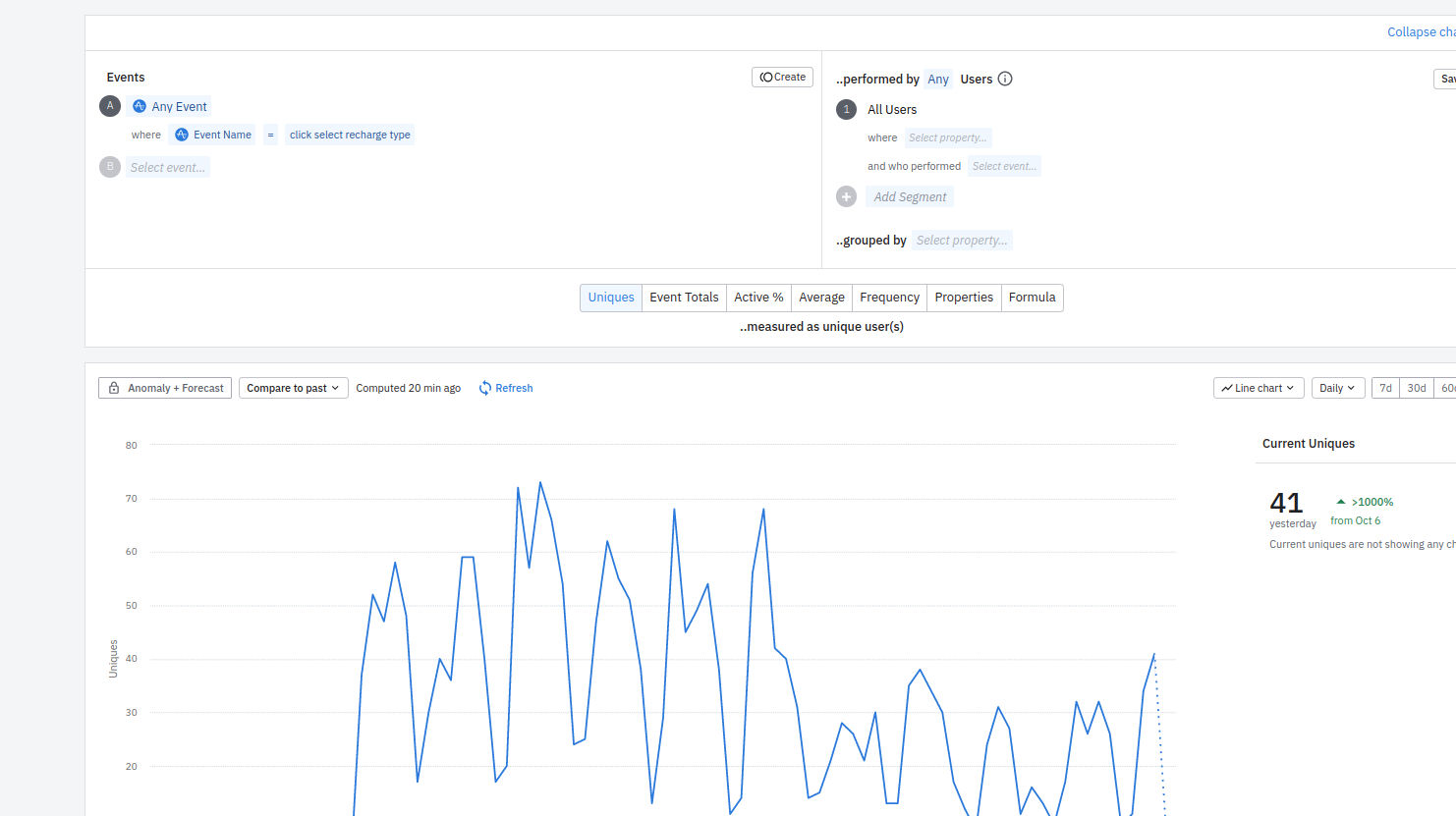Change the equals operator

(x=270, y=135)
